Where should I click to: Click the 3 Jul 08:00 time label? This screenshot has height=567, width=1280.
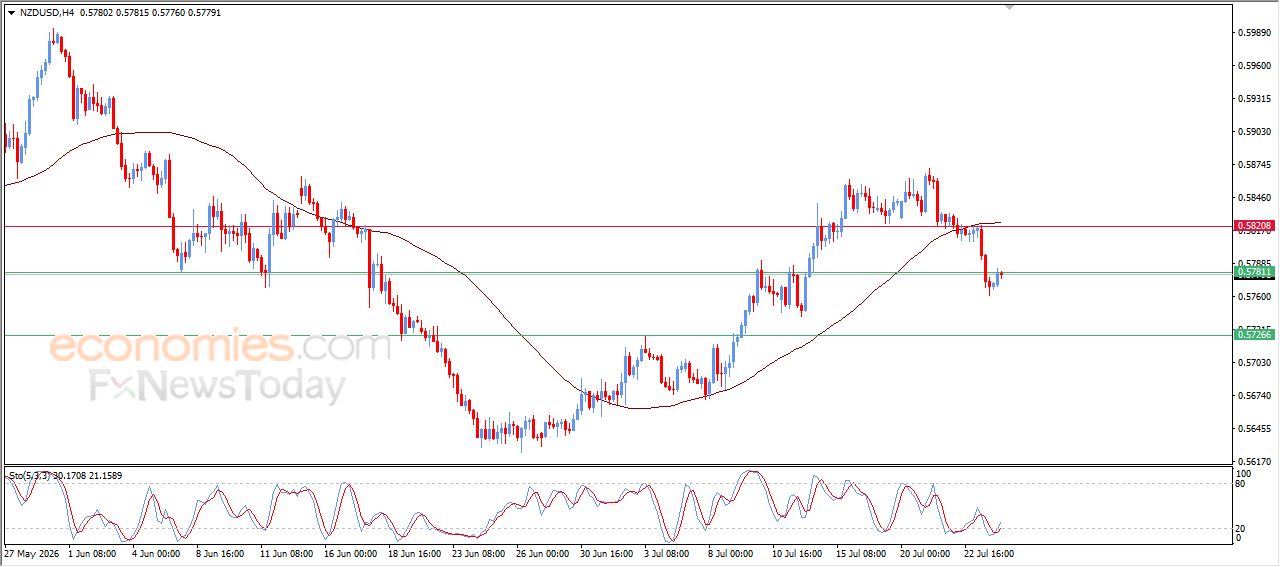pos(665,552)
